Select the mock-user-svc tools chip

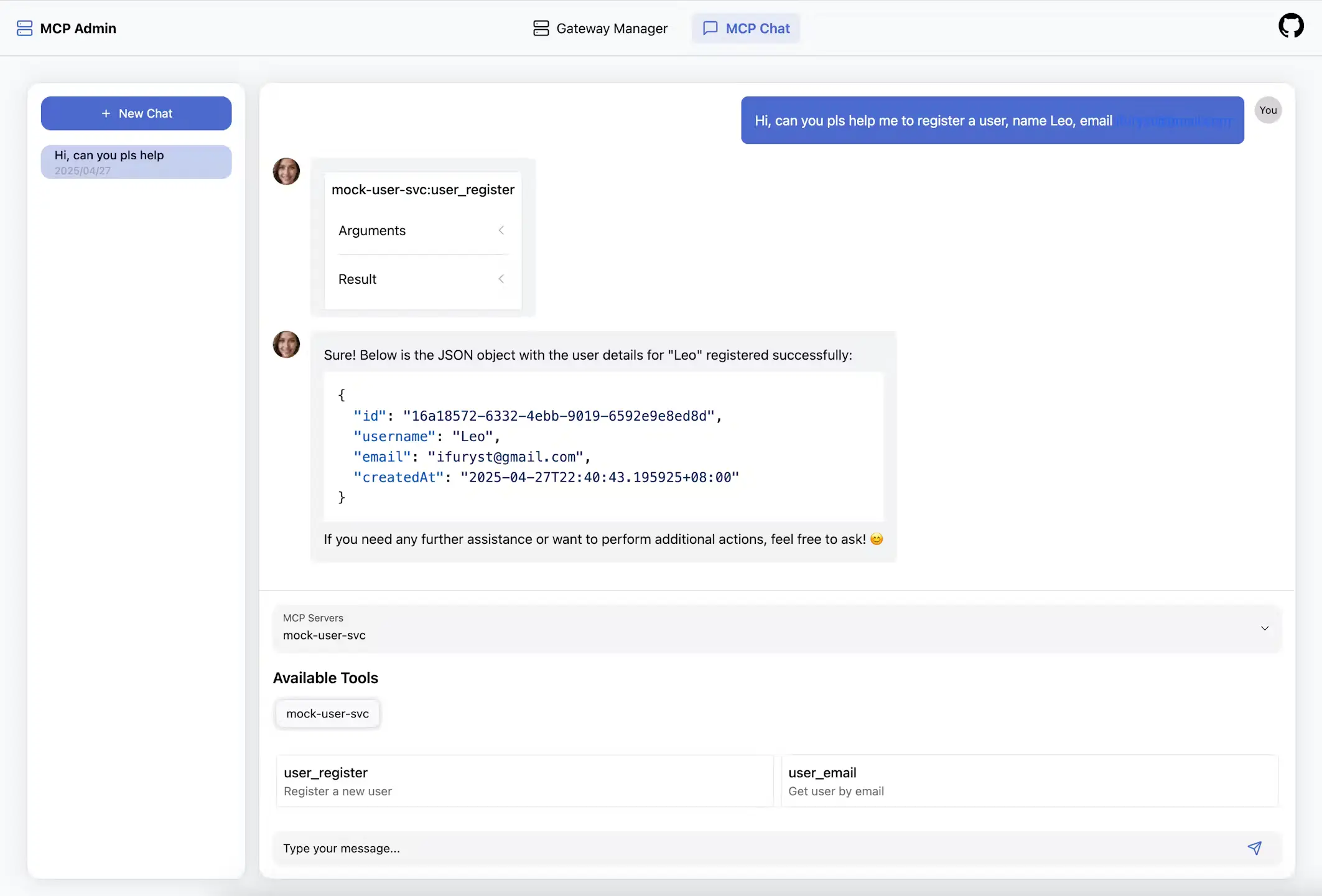327,714
